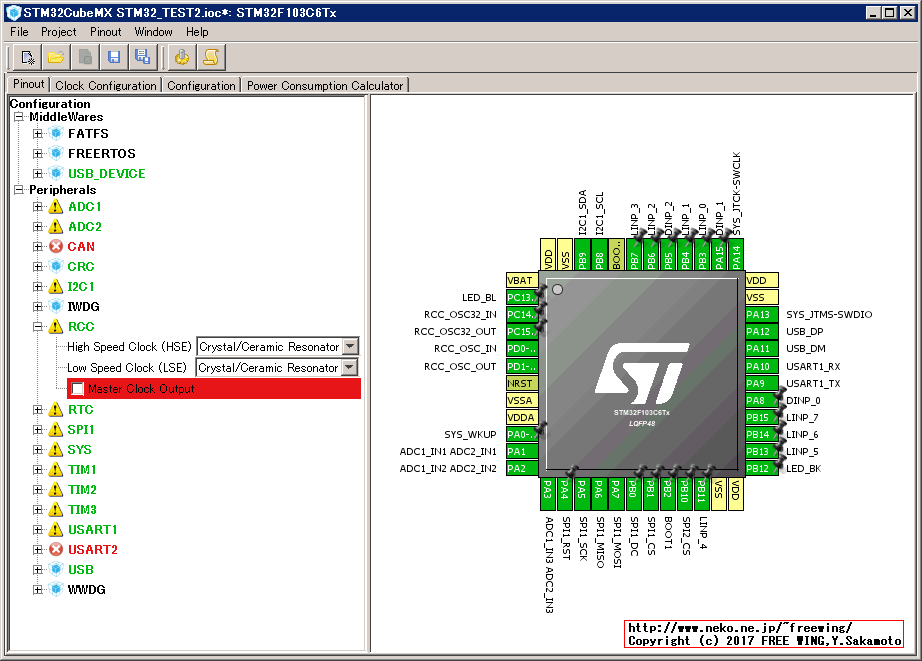Click the New Project toolbar icon

(28, 57)
